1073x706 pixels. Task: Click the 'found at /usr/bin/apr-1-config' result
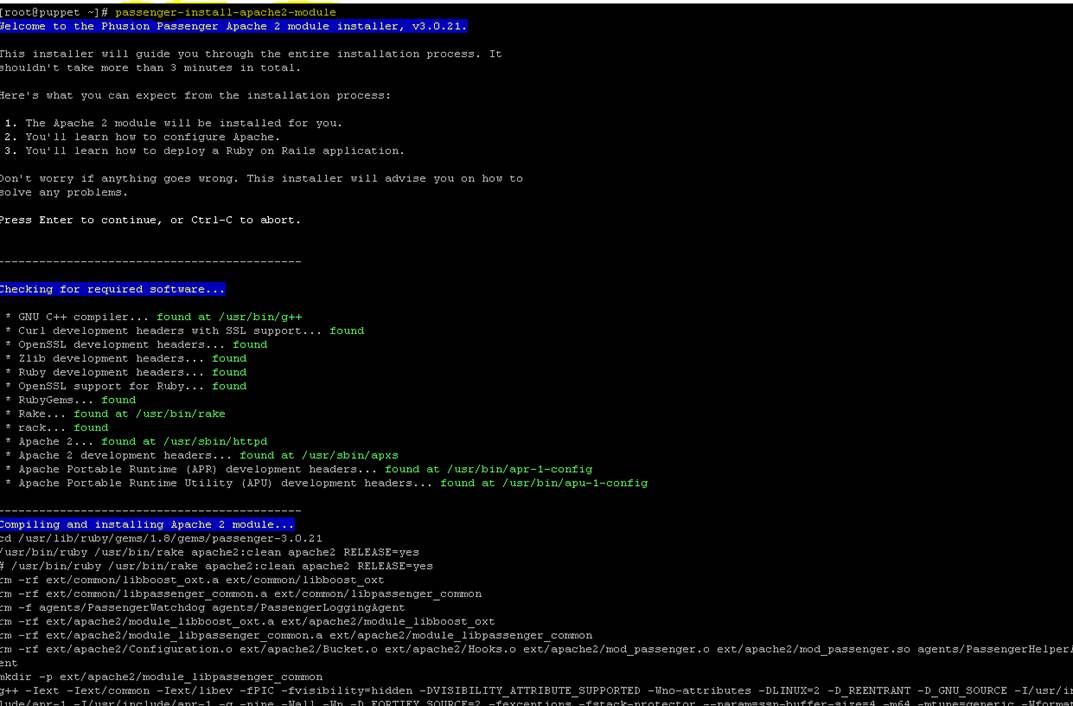[489, 469]
